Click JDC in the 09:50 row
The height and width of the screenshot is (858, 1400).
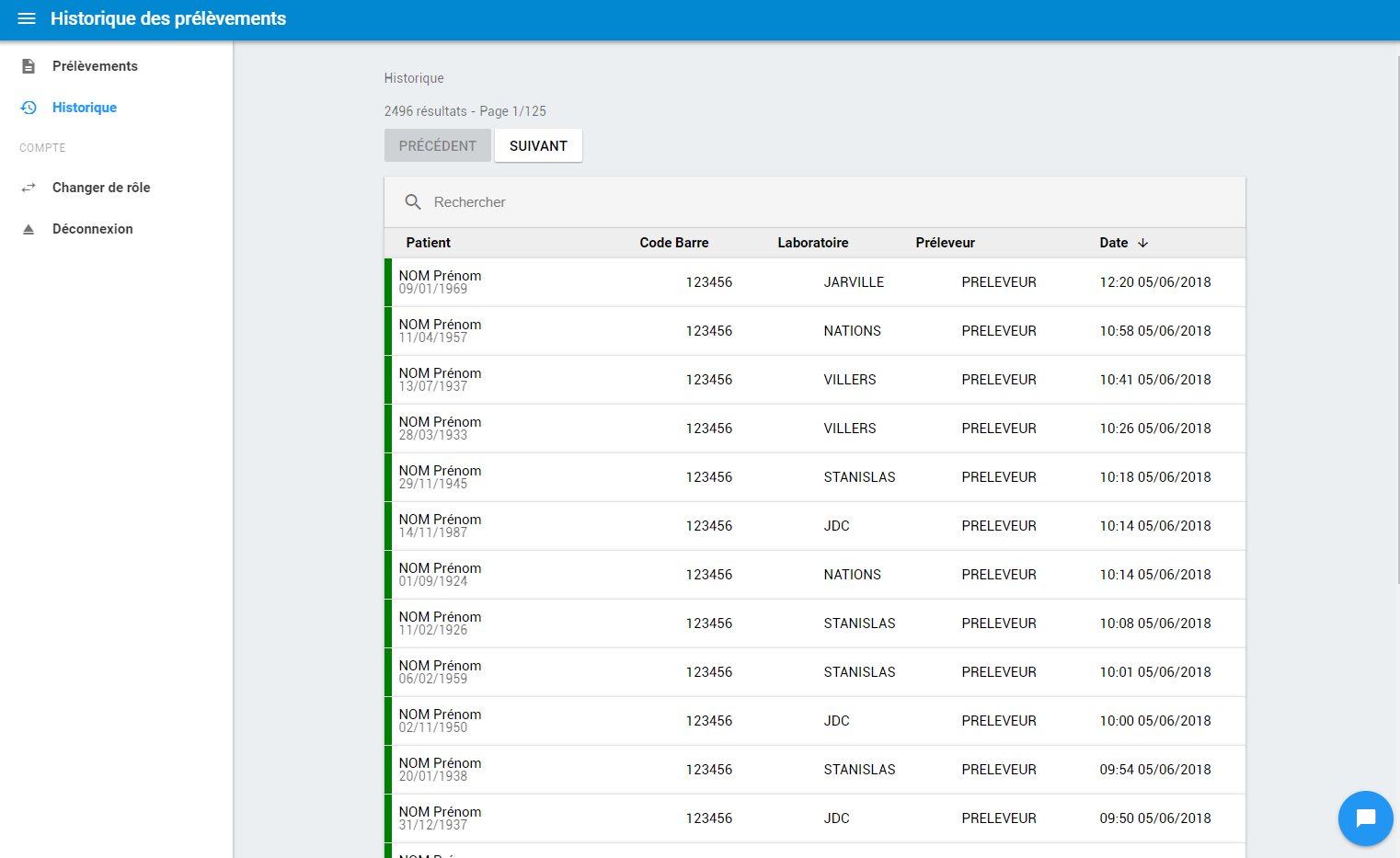[x=837, y=818]
